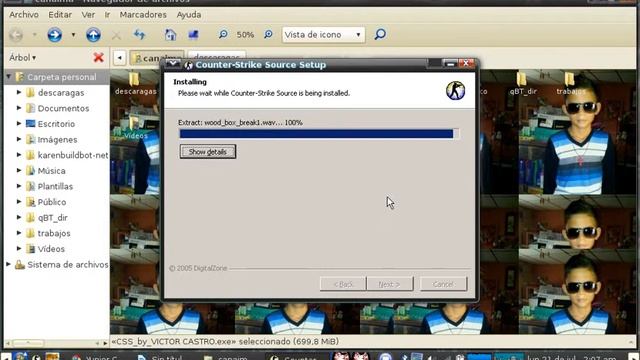Open the Computer location icon
The image size is (640, 360).
click(193, 35)
